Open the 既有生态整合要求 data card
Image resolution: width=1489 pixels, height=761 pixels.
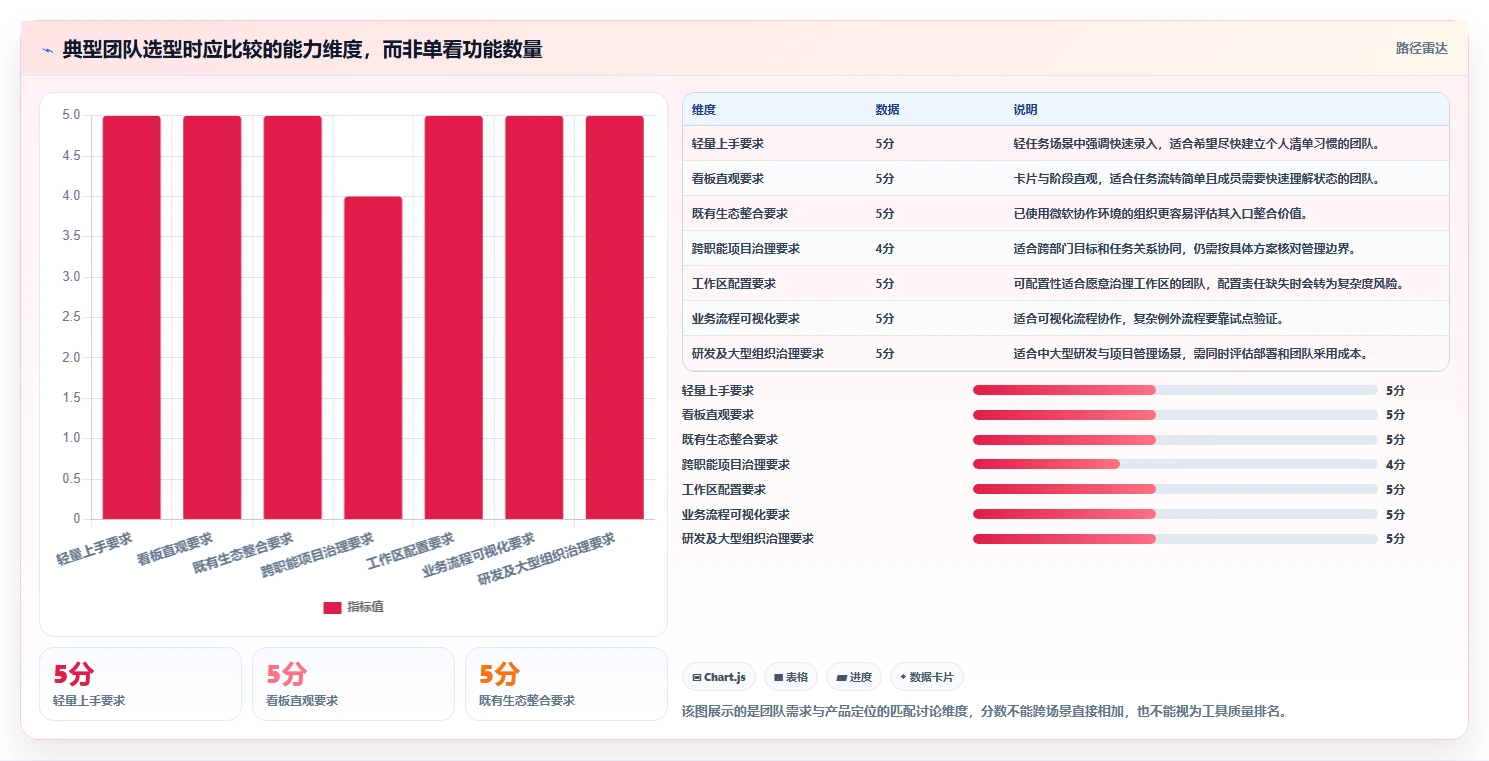click(566, 684)
